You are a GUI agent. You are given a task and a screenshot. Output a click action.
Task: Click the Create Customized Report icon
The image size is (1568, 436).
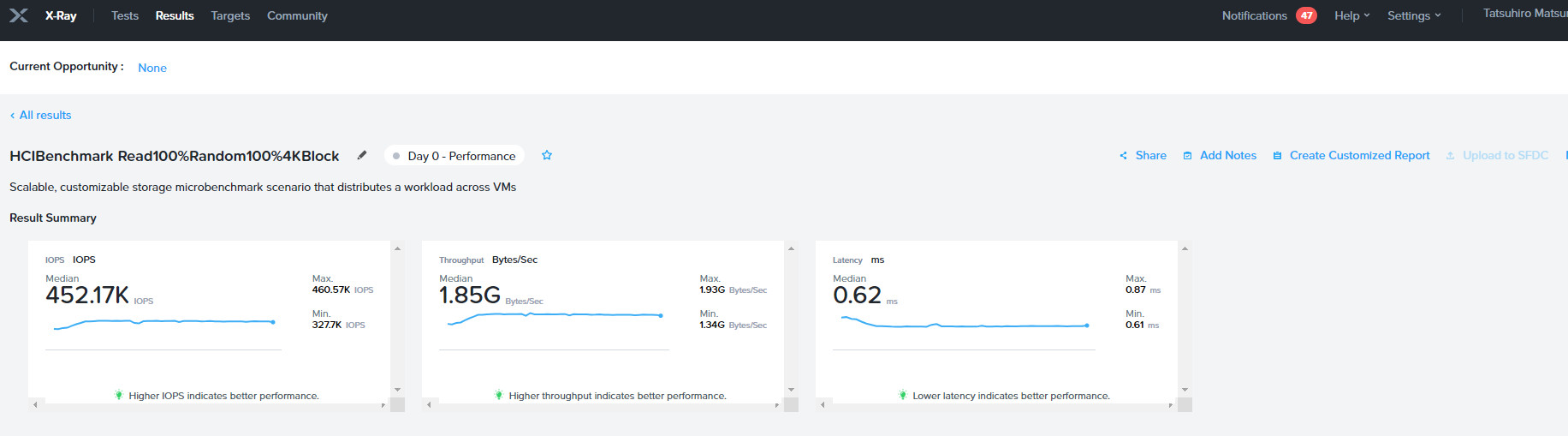(1277, 156)
